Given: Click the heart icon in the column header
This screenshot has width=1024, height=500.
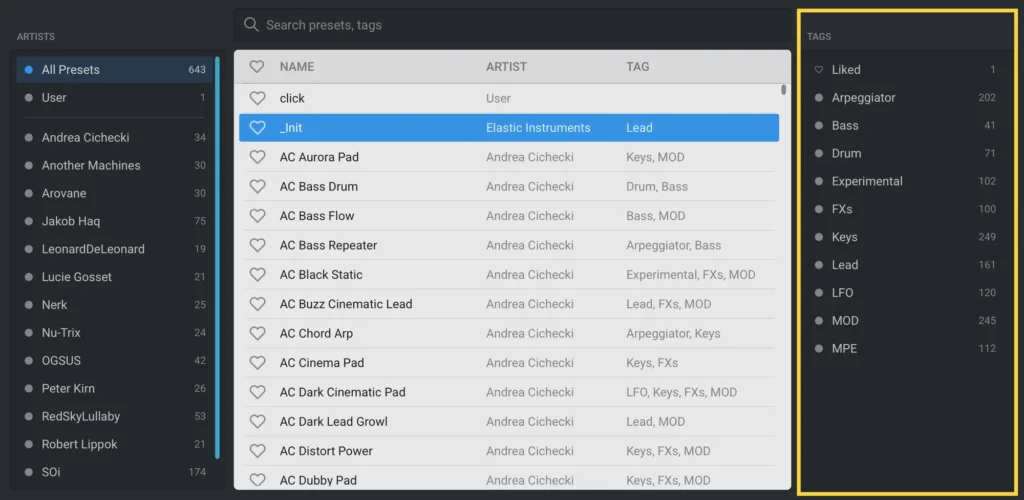Looking at the screenshot, I should pos(257,67).
